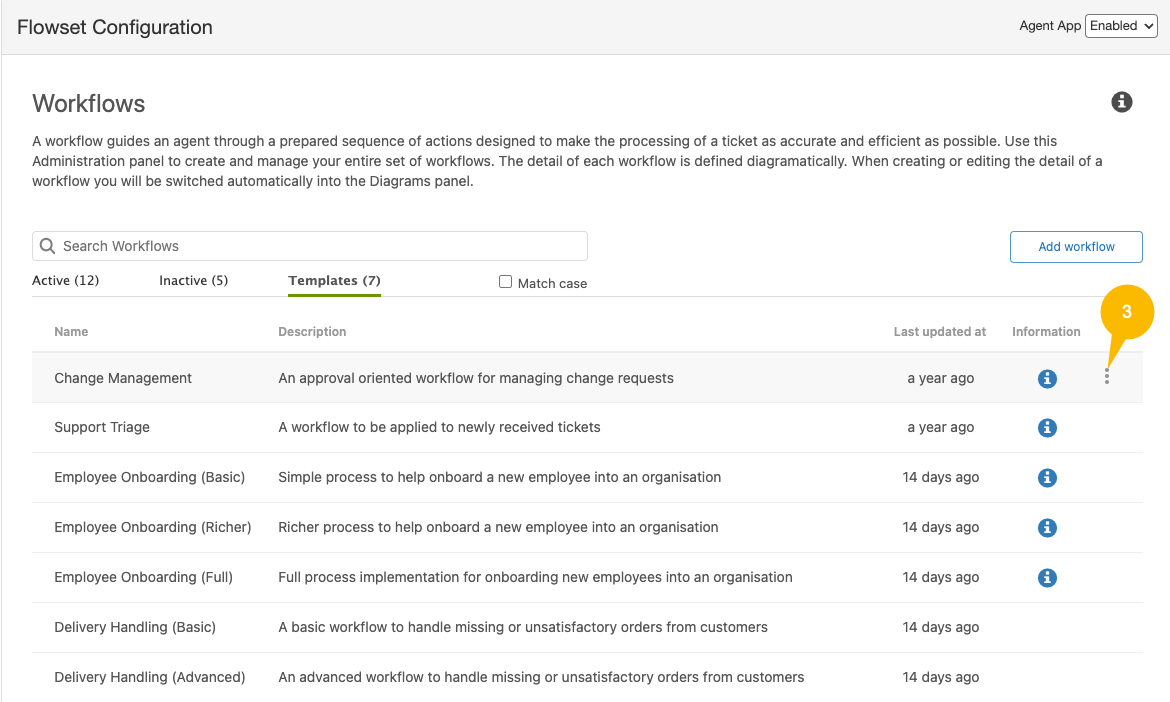Viewport: 1170px width, 702px height.
Task: Click description starting 'Full process implementation'
Action: click(x=536, y=577)
